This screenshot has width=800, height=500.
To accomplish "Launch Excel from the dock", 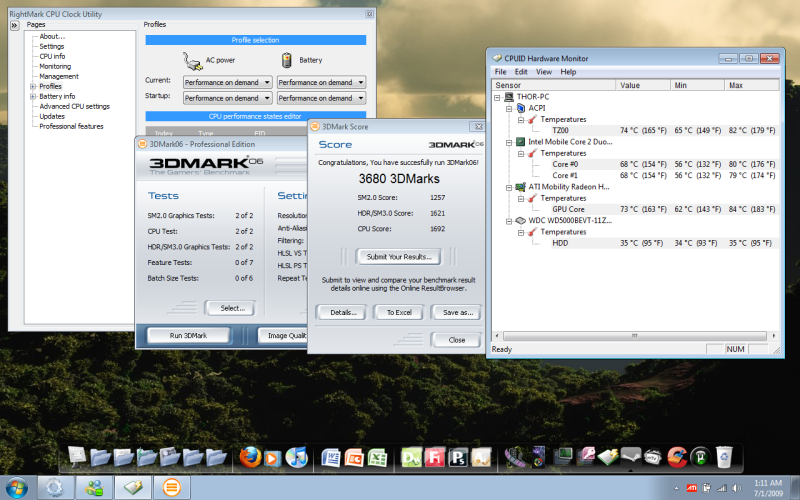I will click(378, 458).
